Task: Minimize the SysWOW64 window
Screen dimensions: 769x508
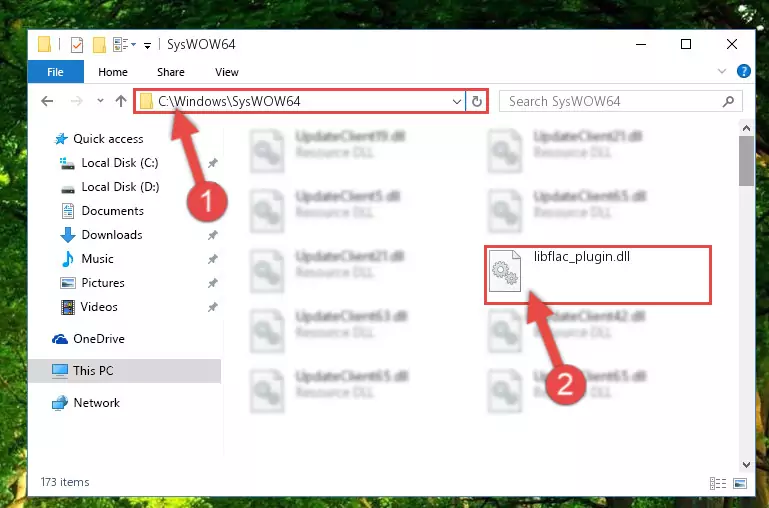Action: pos(641,44)
